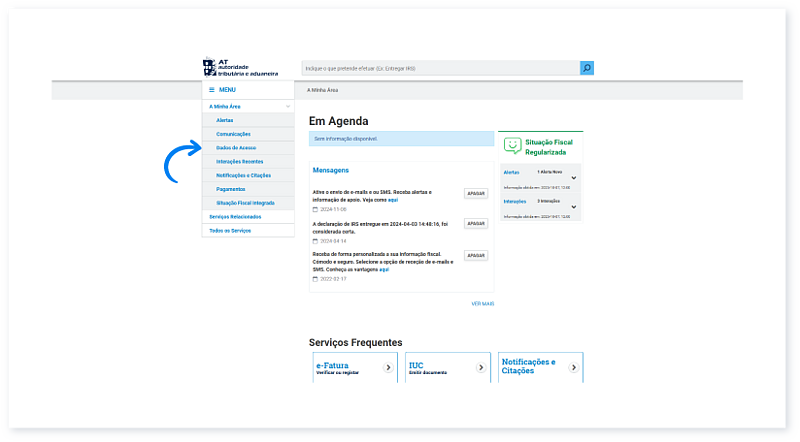Open Situação Fiscal Integrada menu item

245,203
